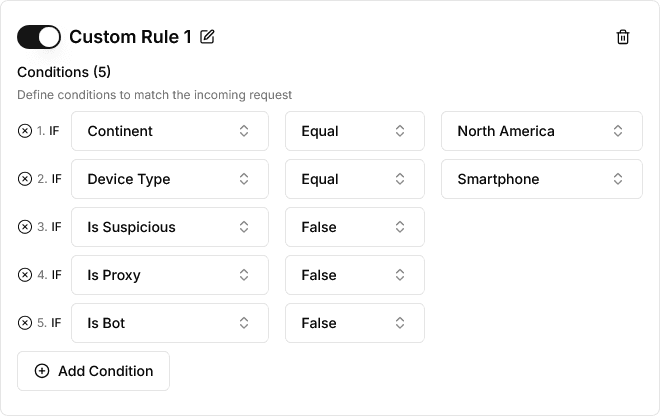Toggle Custom Rule 1 off
The width and height of the screenshot is (660, 416).
39,37
